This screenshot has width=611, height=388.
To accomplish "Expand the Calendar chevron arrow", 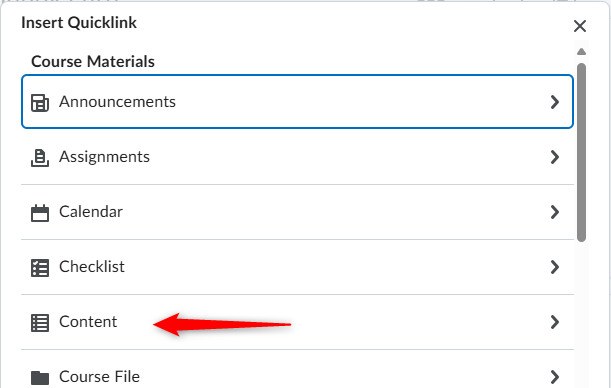I will tap(554, 212).
